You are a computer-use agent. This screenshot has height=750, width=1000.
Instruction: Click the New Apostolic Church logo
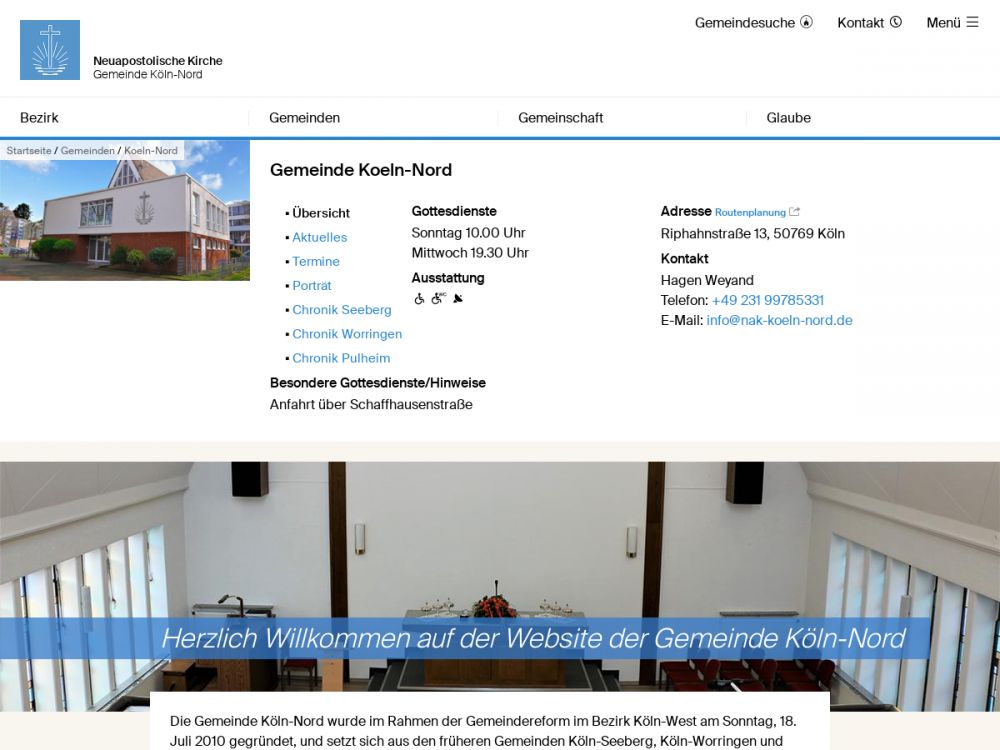50,50
